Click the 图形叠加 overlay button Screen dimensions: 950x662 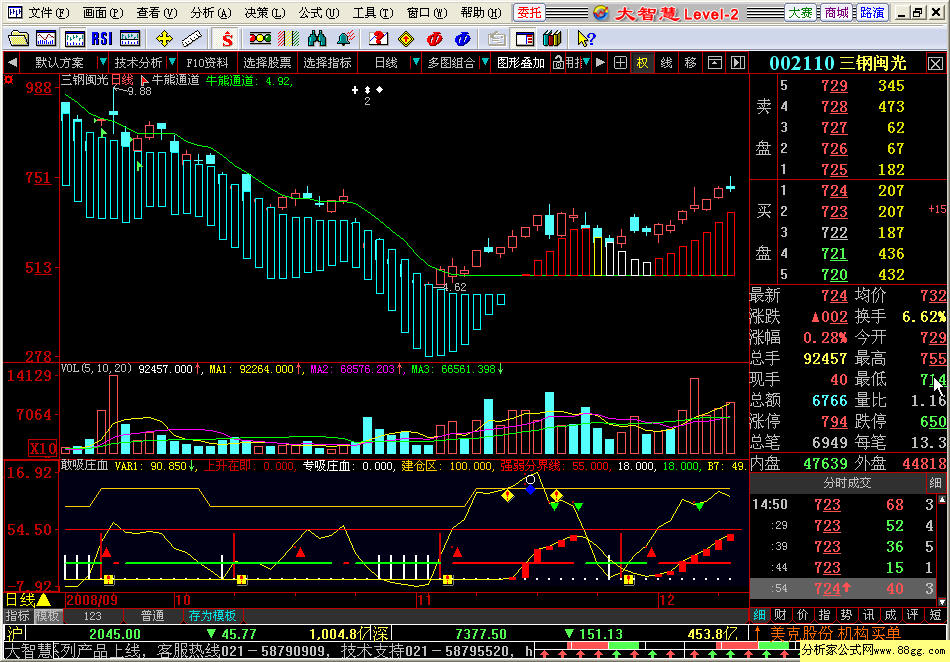(520, 62)
